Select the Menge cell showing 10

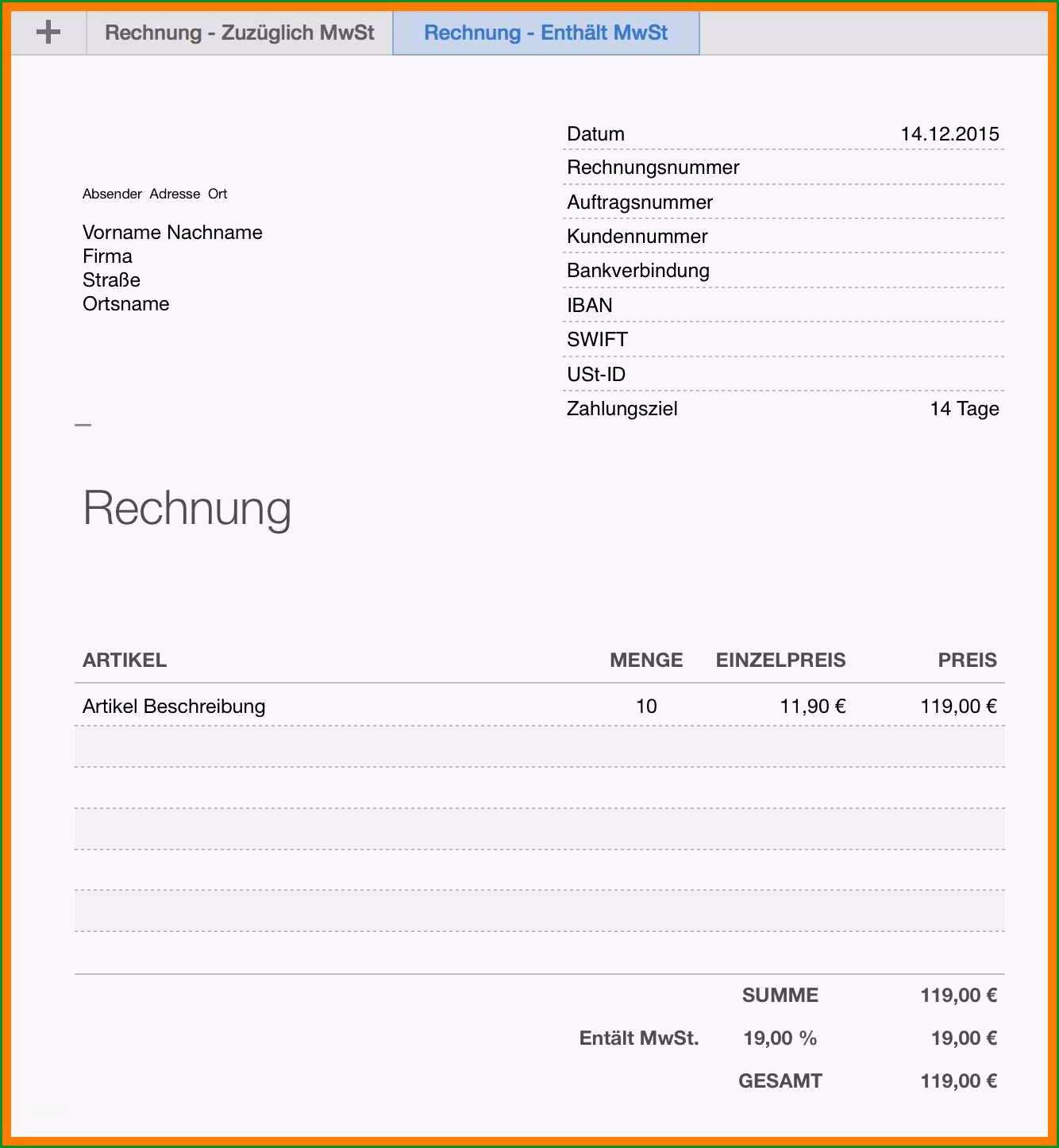click(x=646, y=707)
